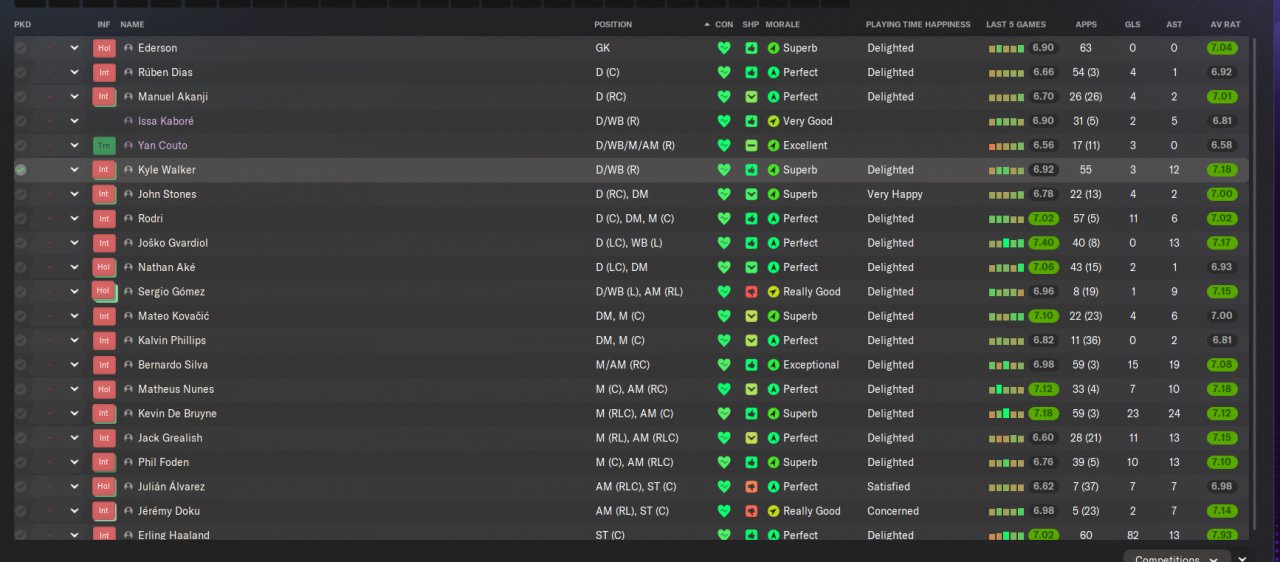Click the condition heart icon for Ederson
The width and height of the screenshot is (1280, 562).
[724, 48]
